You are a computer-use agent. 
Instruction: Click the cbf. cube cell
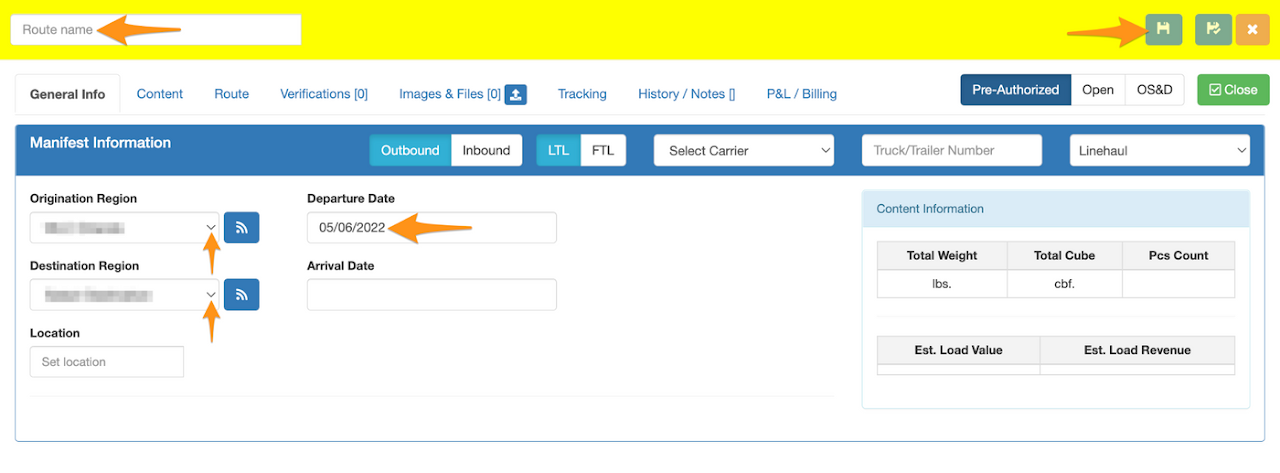tap(1064, 284)
